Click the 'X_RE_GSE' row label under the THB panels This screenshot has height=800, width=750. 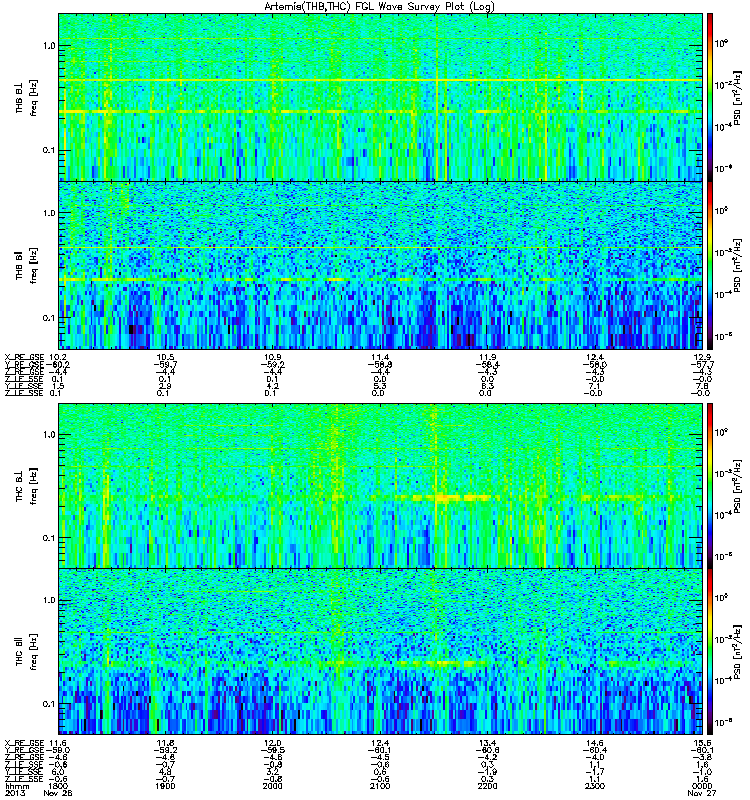[x=24, y=357]
